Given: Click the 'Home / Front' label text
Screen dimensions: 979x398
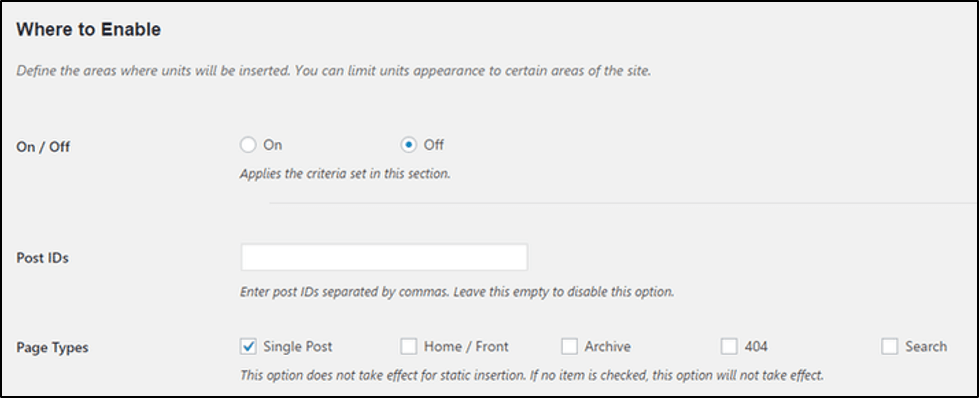Looking at the screenshot, I should click(466, 346).
